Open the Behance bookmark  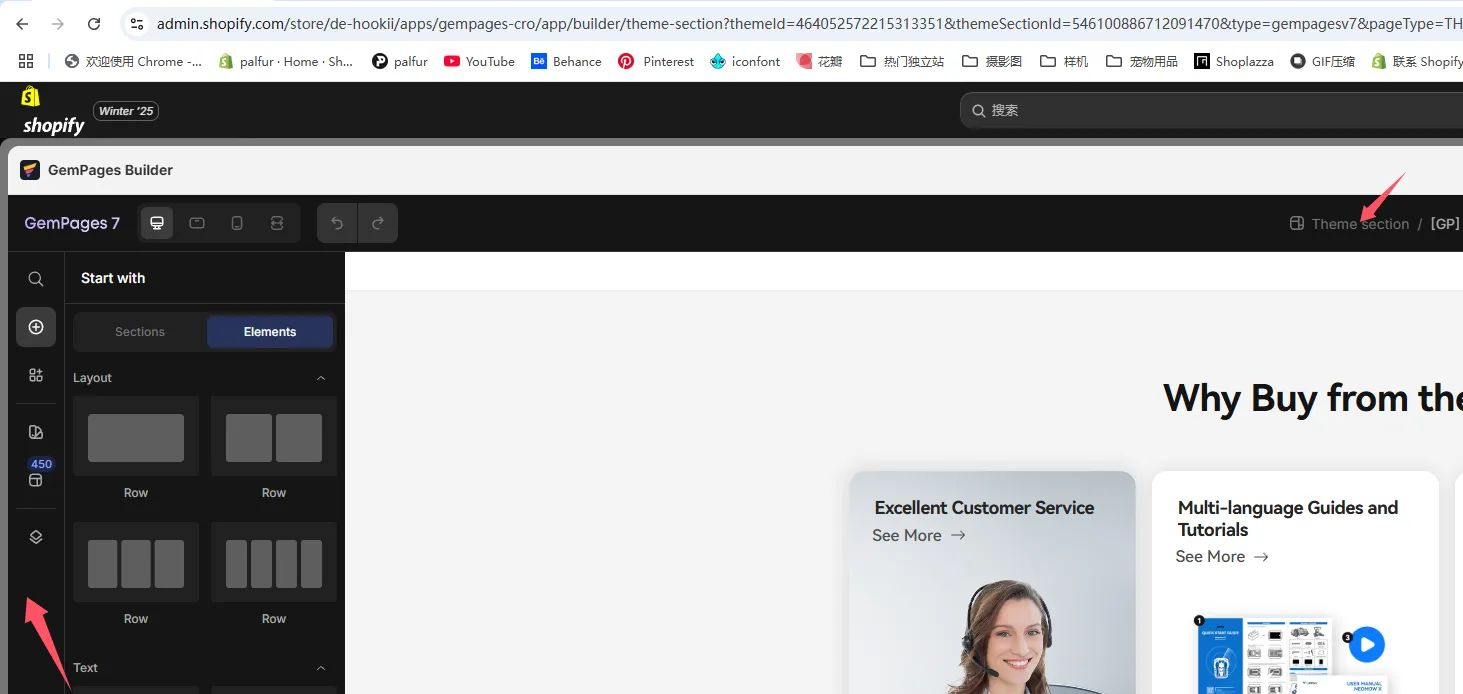point(566,61)
